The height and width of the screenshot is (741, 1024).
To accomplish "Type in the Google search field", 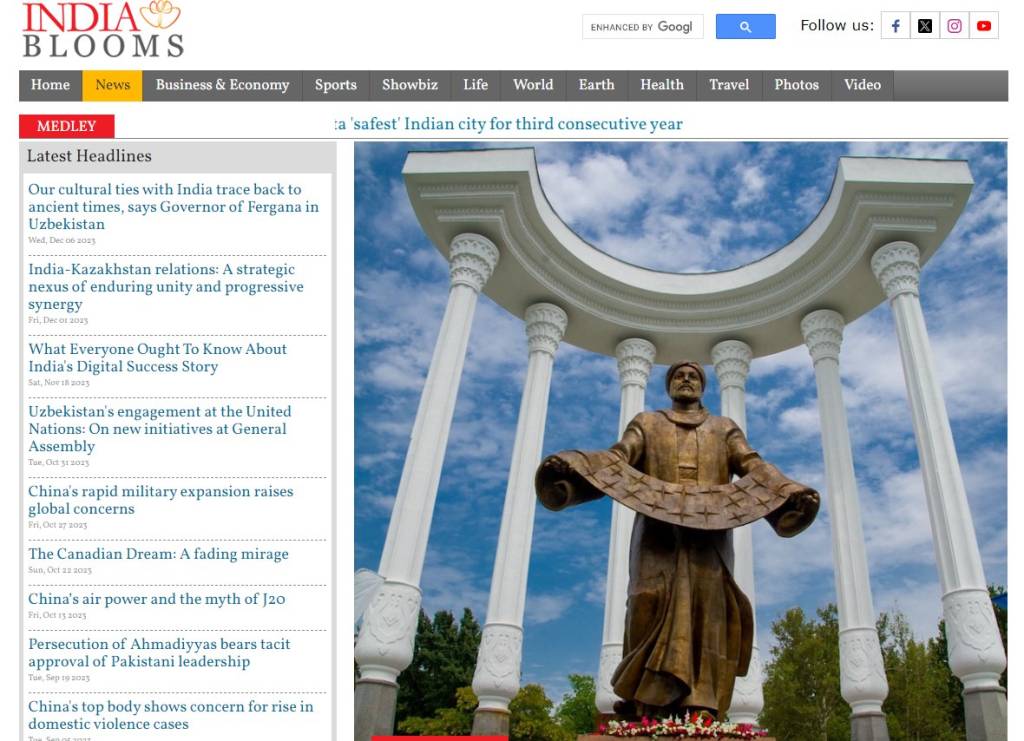I will coord(642,27).
